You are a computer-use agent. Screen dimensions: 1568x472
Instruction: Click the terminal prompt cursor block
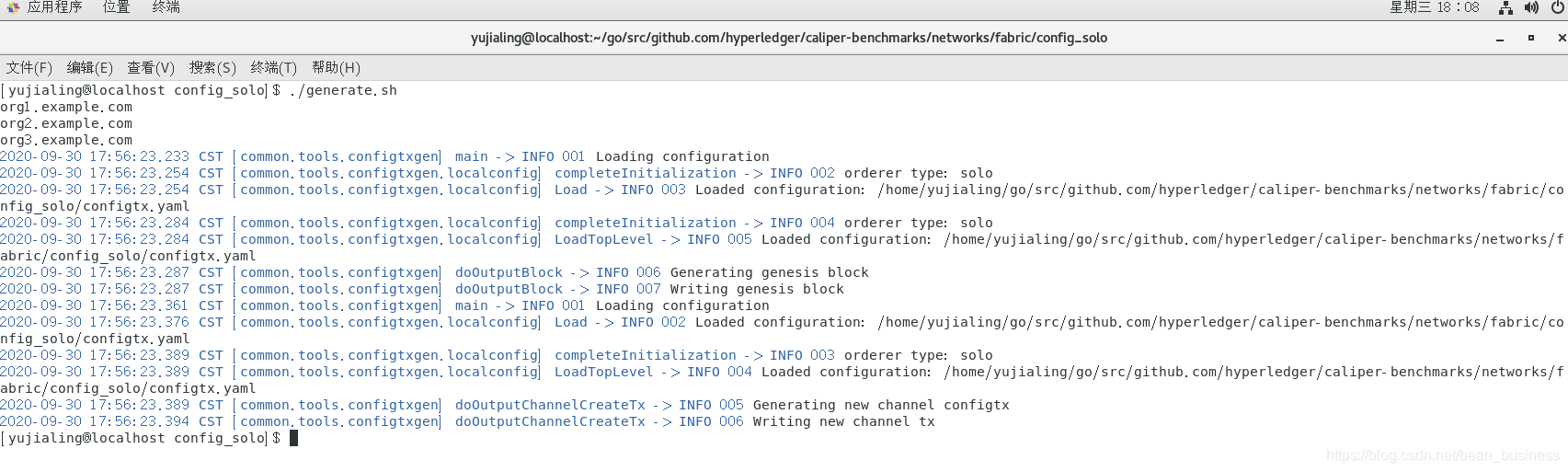294,438
